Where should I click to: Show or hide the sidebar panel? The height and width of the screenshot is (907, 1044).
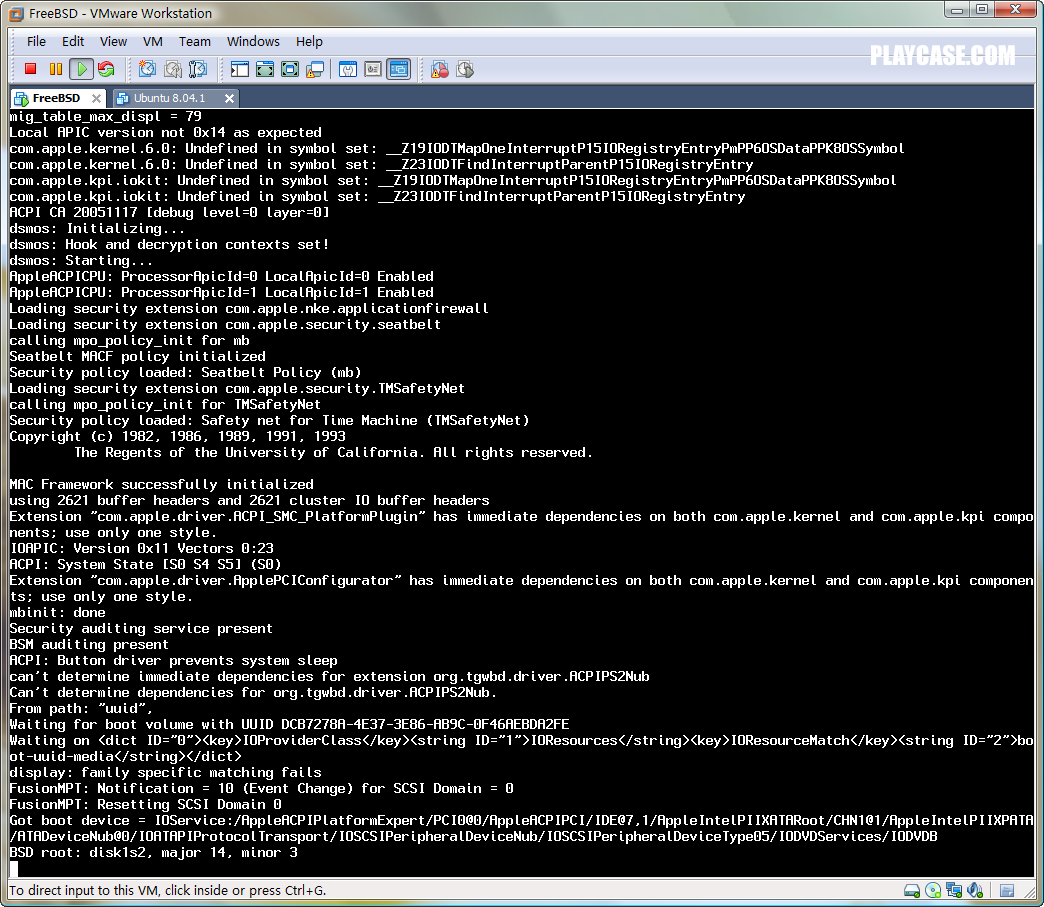[x=240, y=69]
